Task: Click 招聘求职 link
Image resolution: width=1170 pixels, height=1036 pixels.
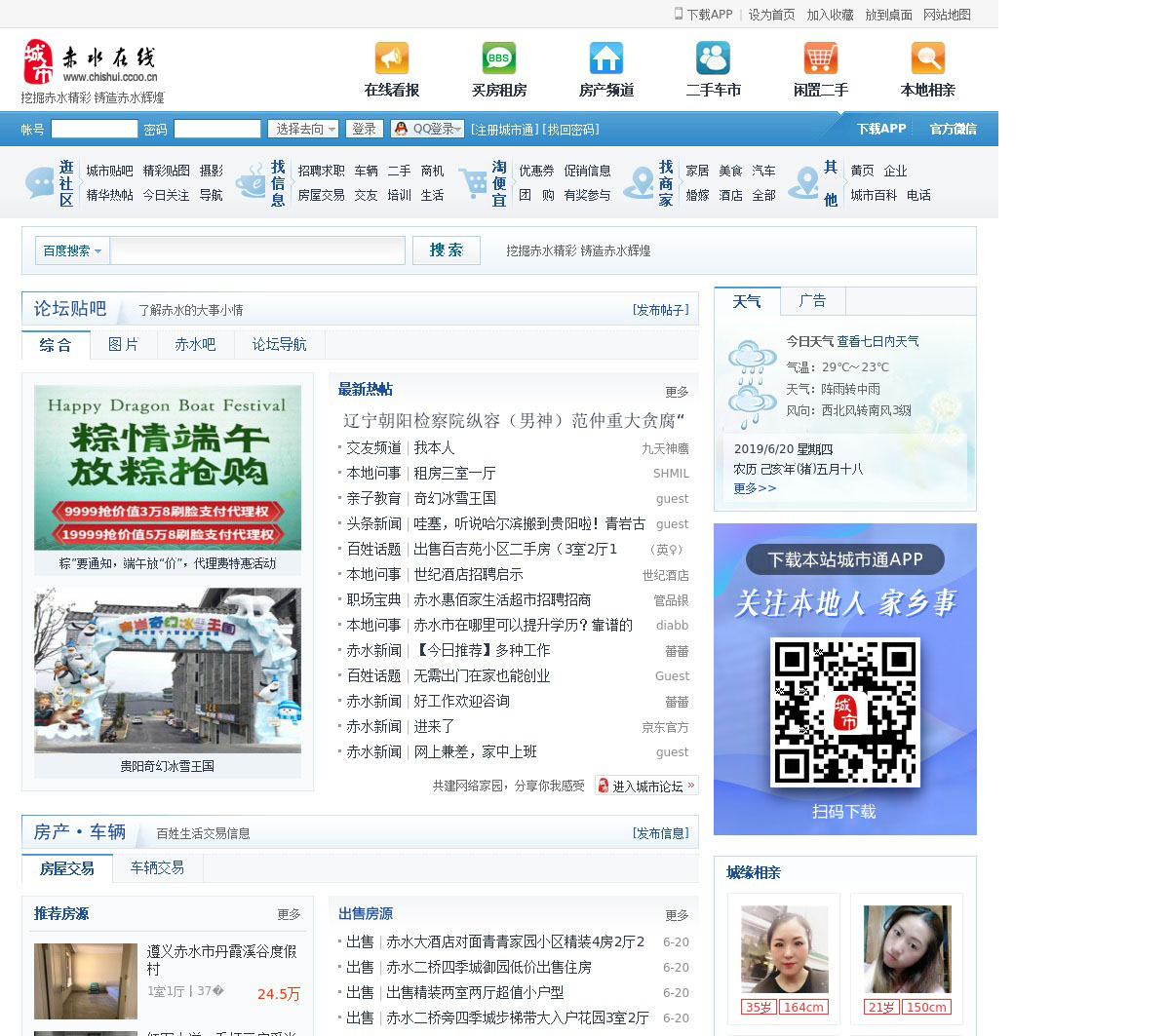Action: tap(321, 171)
